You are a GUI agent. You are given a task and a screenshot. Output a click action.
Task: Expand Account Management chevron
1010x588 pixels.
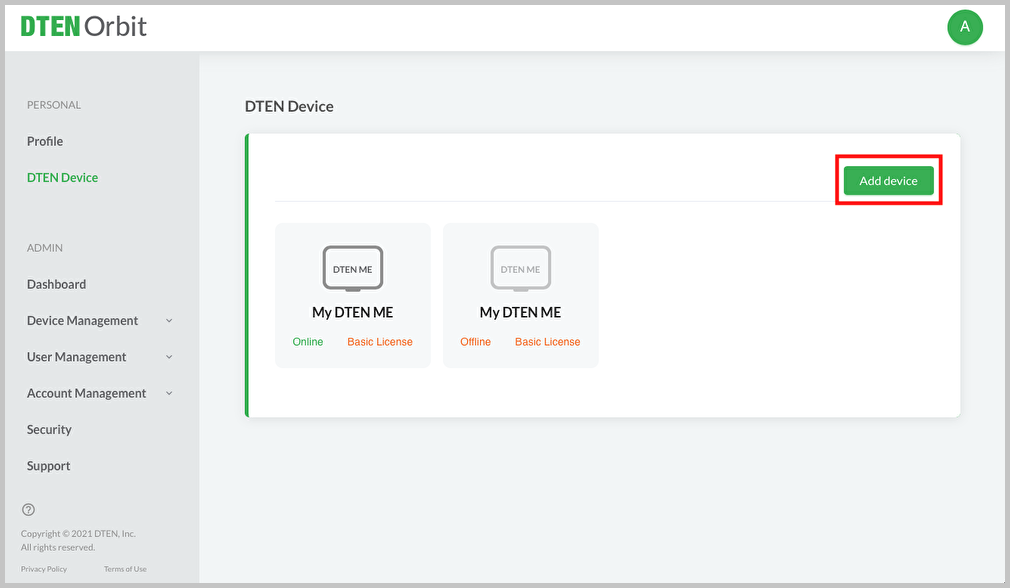point(169,393)
